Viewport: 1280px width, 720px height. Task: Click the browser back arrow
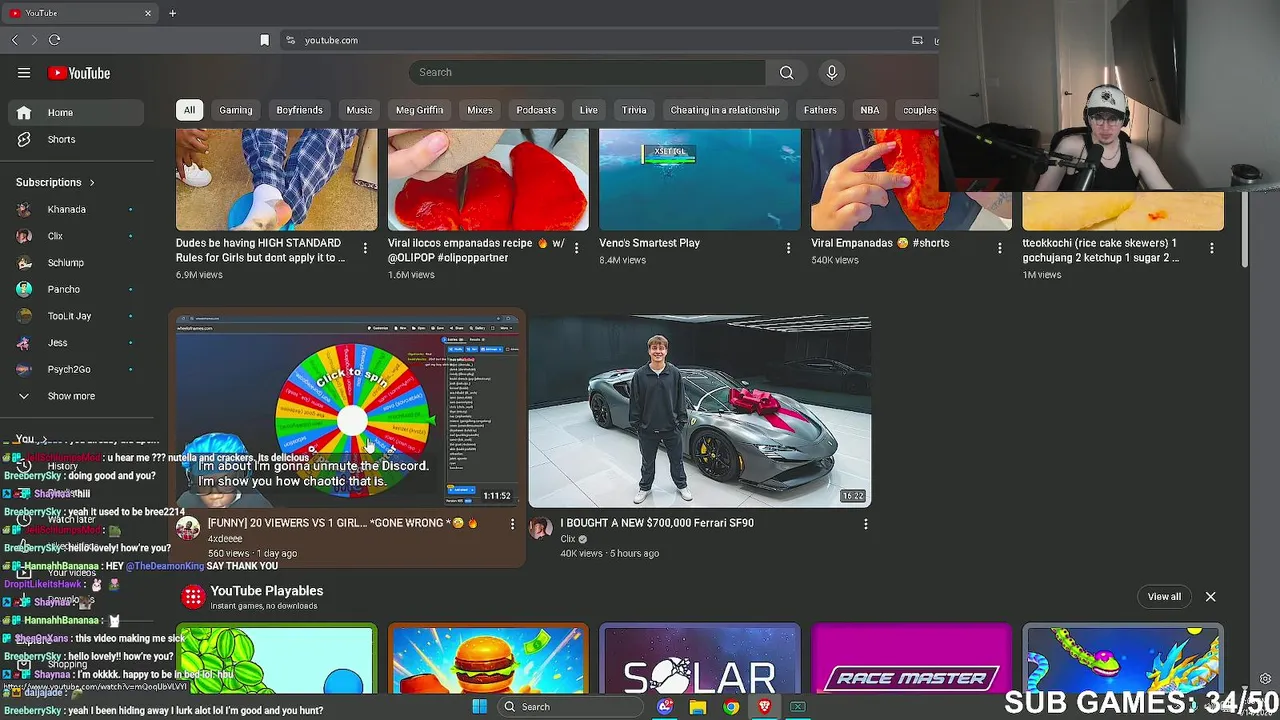(x=14, y=40)
